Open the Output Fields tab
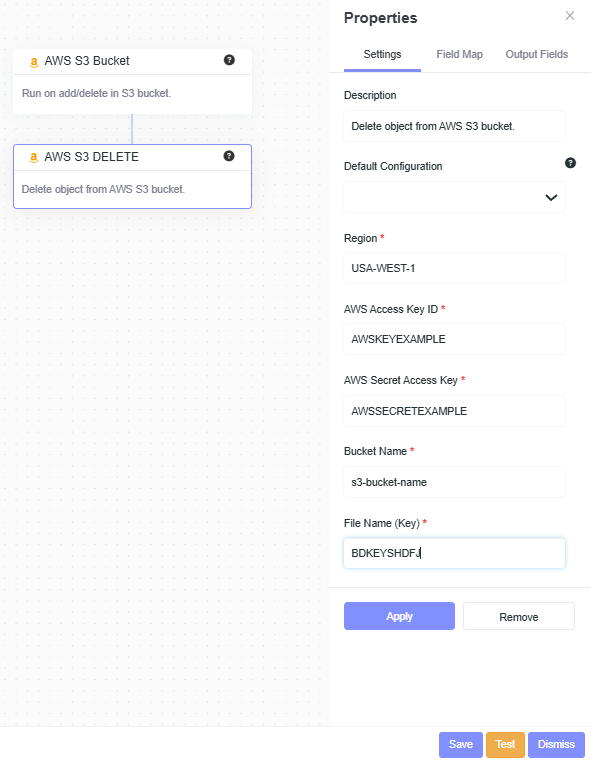The image size is (591, 761). pyautogui.click(x=537, y=54)
